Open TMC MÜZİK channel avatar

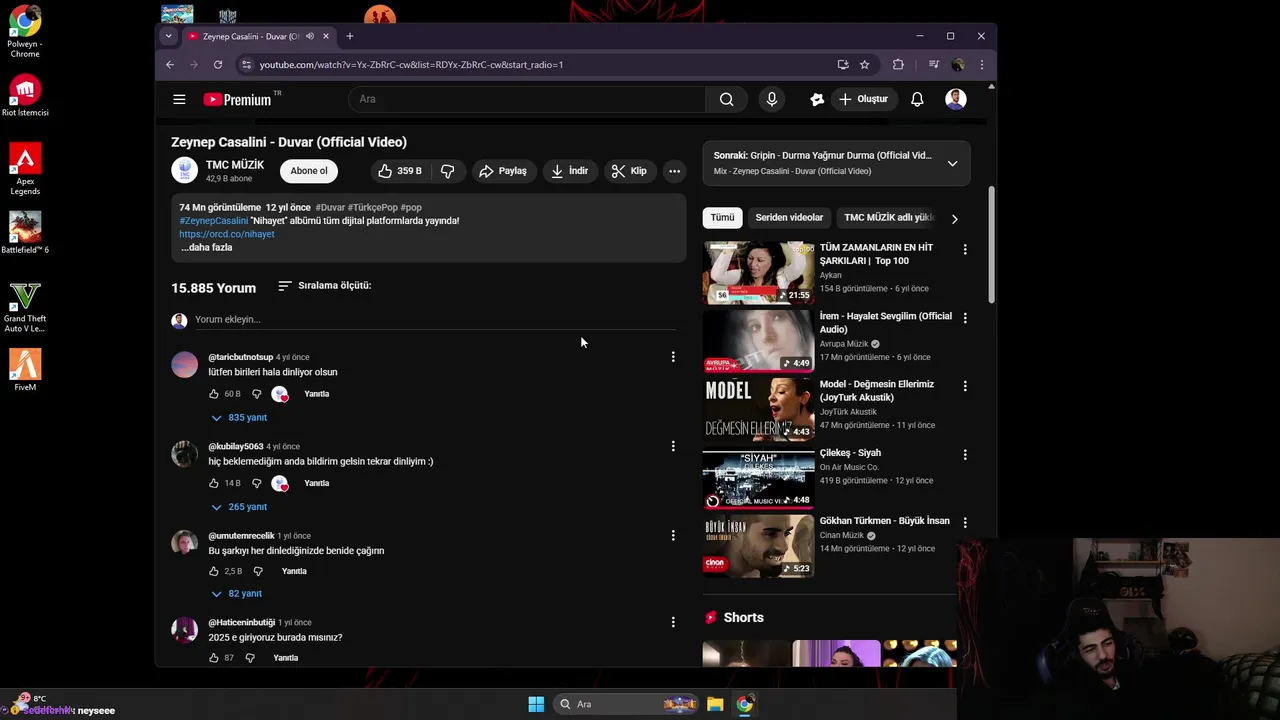pyautogui.click(x=184, y=170)
